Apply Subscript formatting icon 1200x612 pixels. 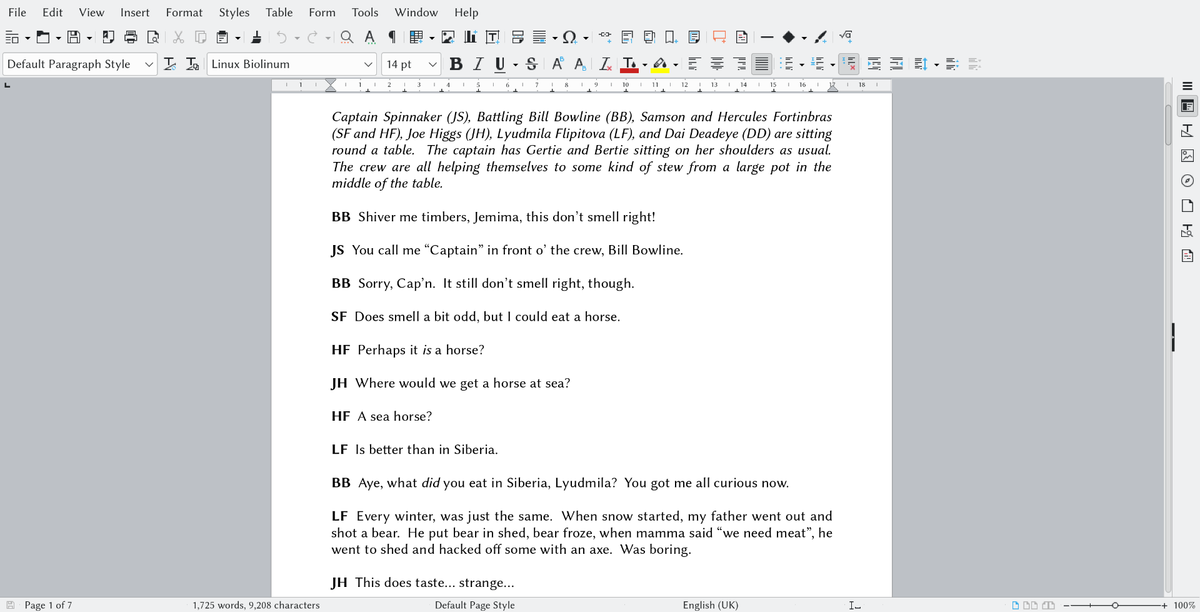point(580,64)
